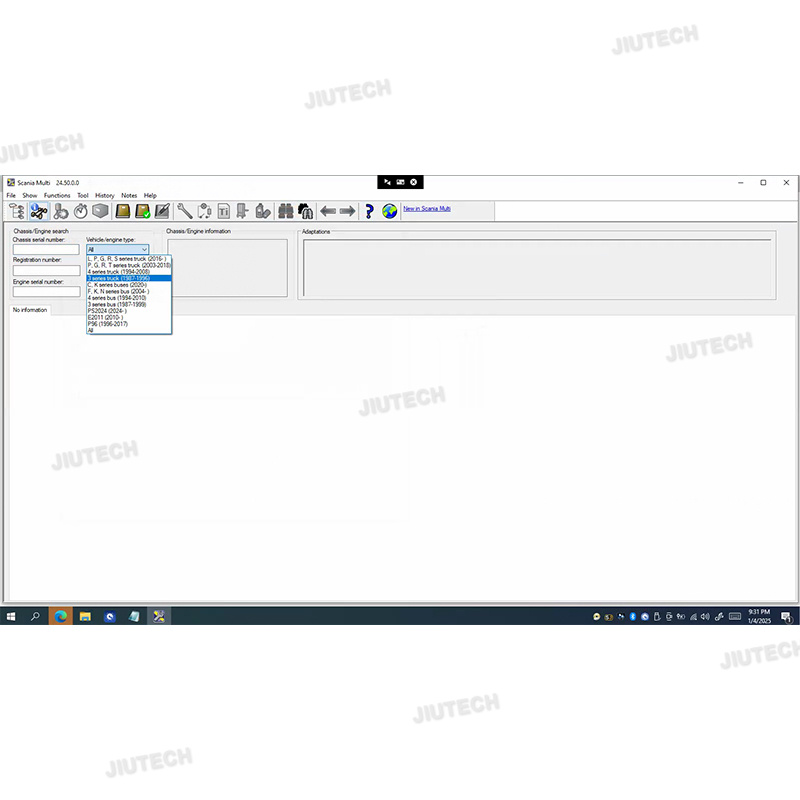
Task: Click the TI document toolbar icon
Action: click(224, 211)
